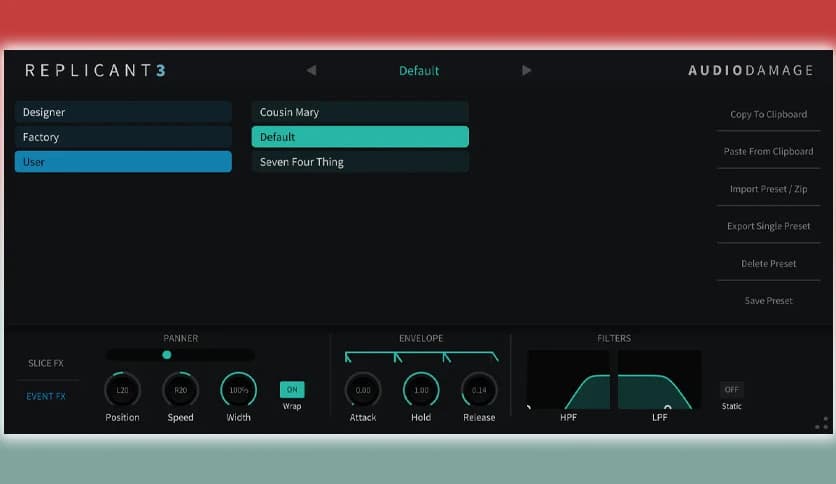This screenshot has height=484, width=836.
Task: Click Delete Preset
Action: tap(768, 263)
